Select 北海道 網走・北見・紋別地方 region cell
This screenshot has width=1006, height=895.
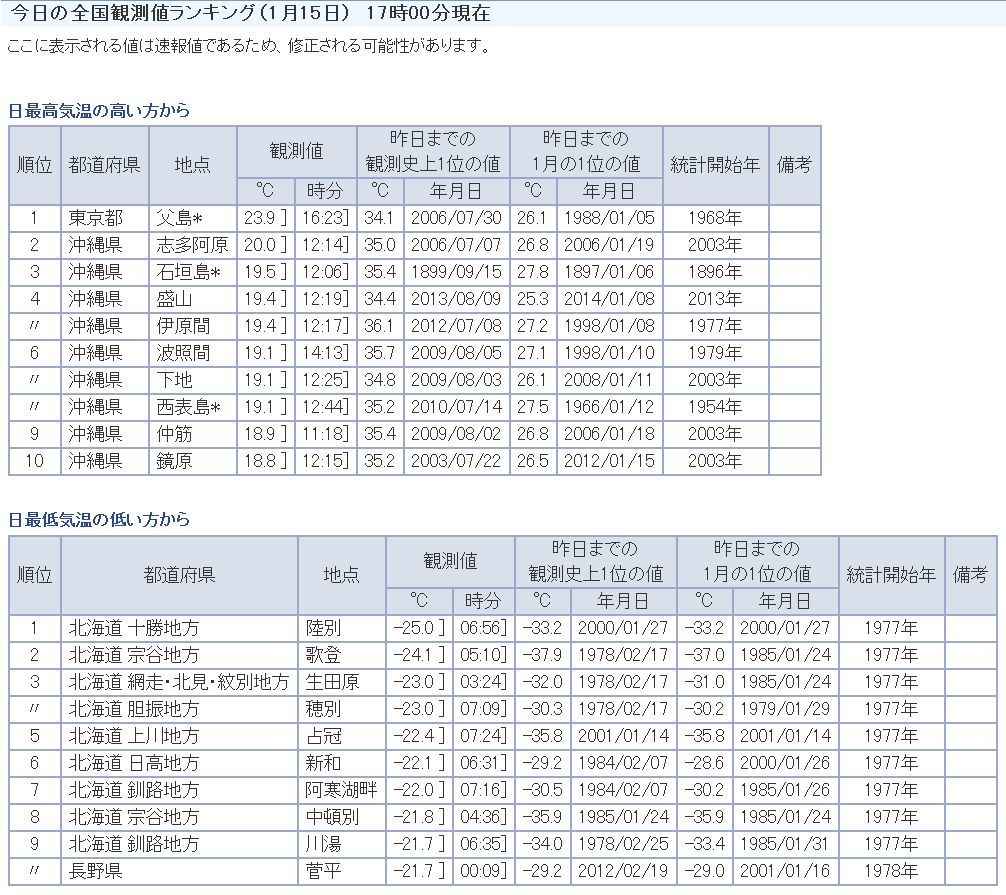tap(178, 682)
